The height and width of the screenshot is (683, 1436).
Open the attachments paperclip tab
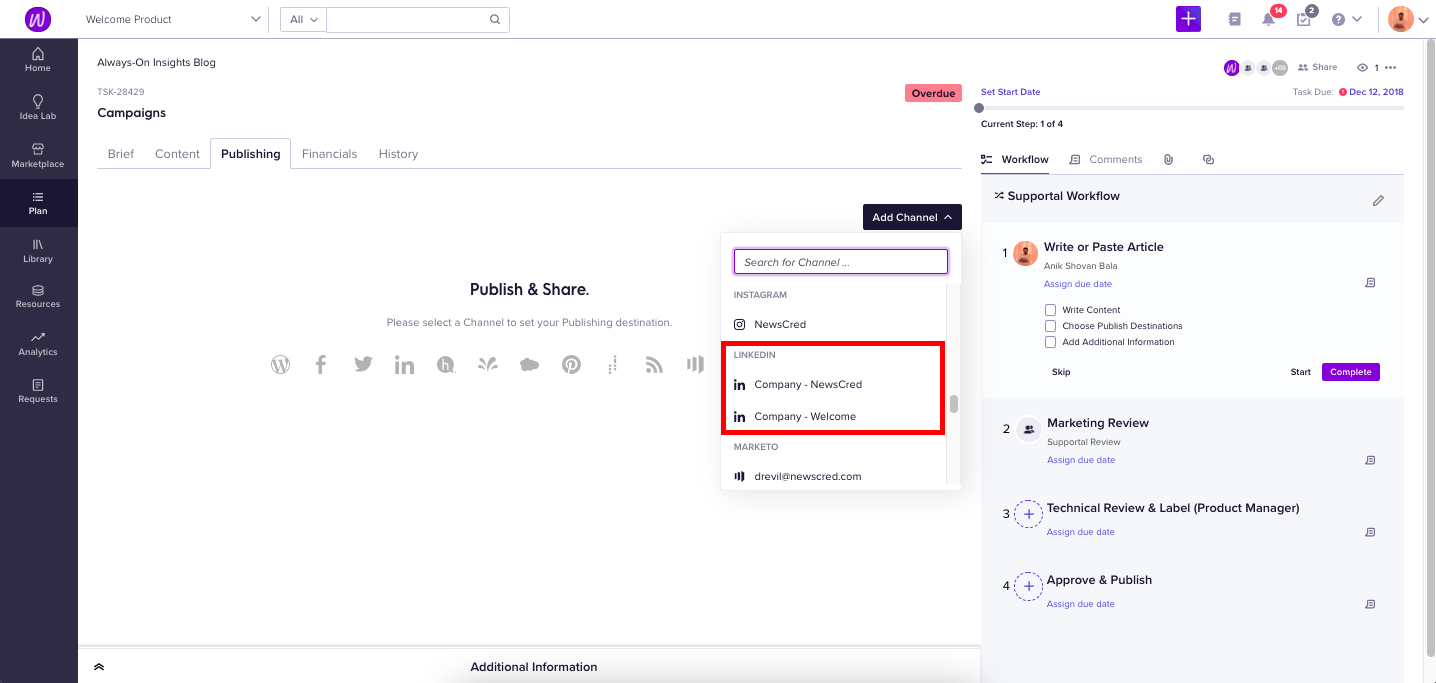coord(1168,160)
